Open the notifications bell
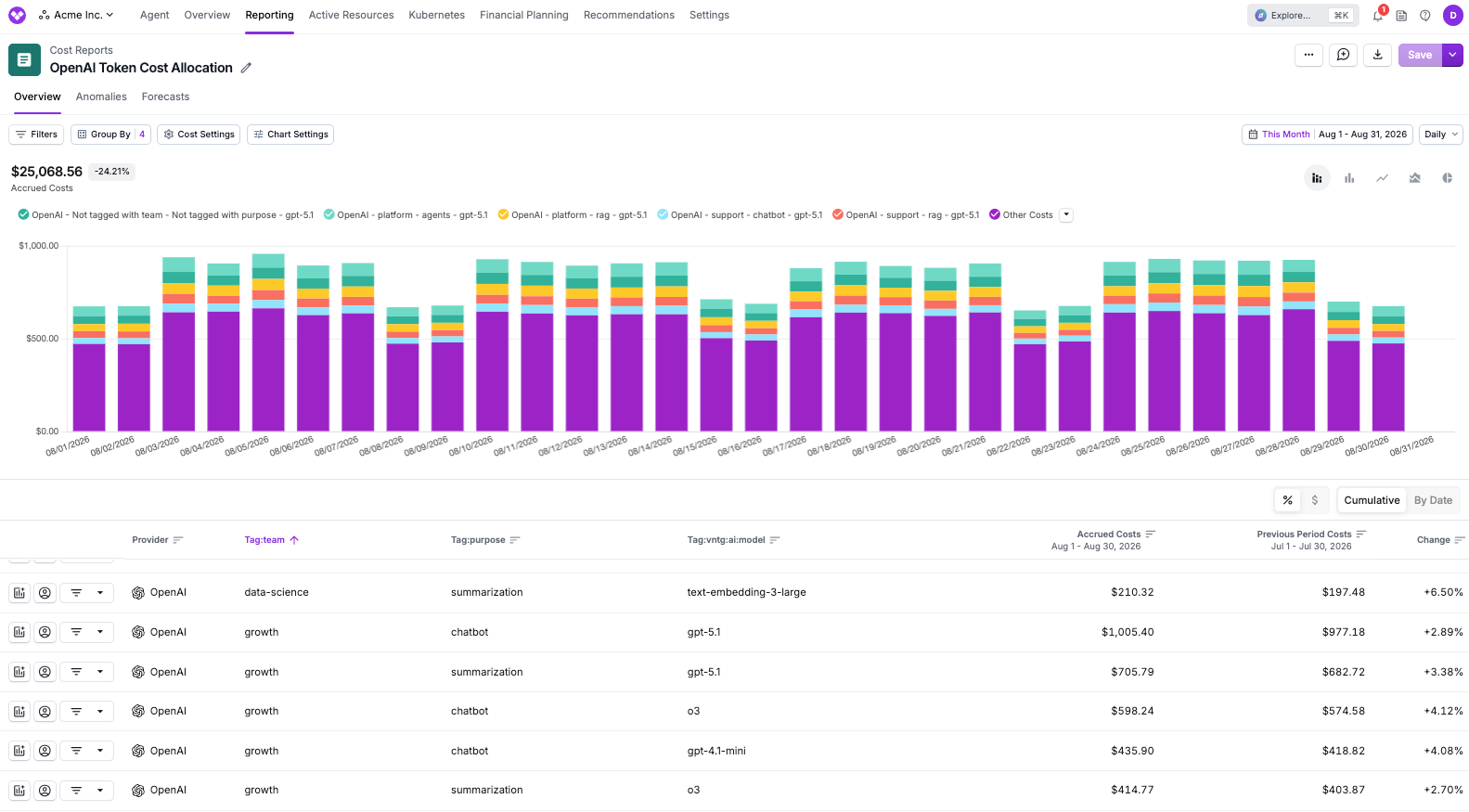The image size is (1469, 812). 1378,15
